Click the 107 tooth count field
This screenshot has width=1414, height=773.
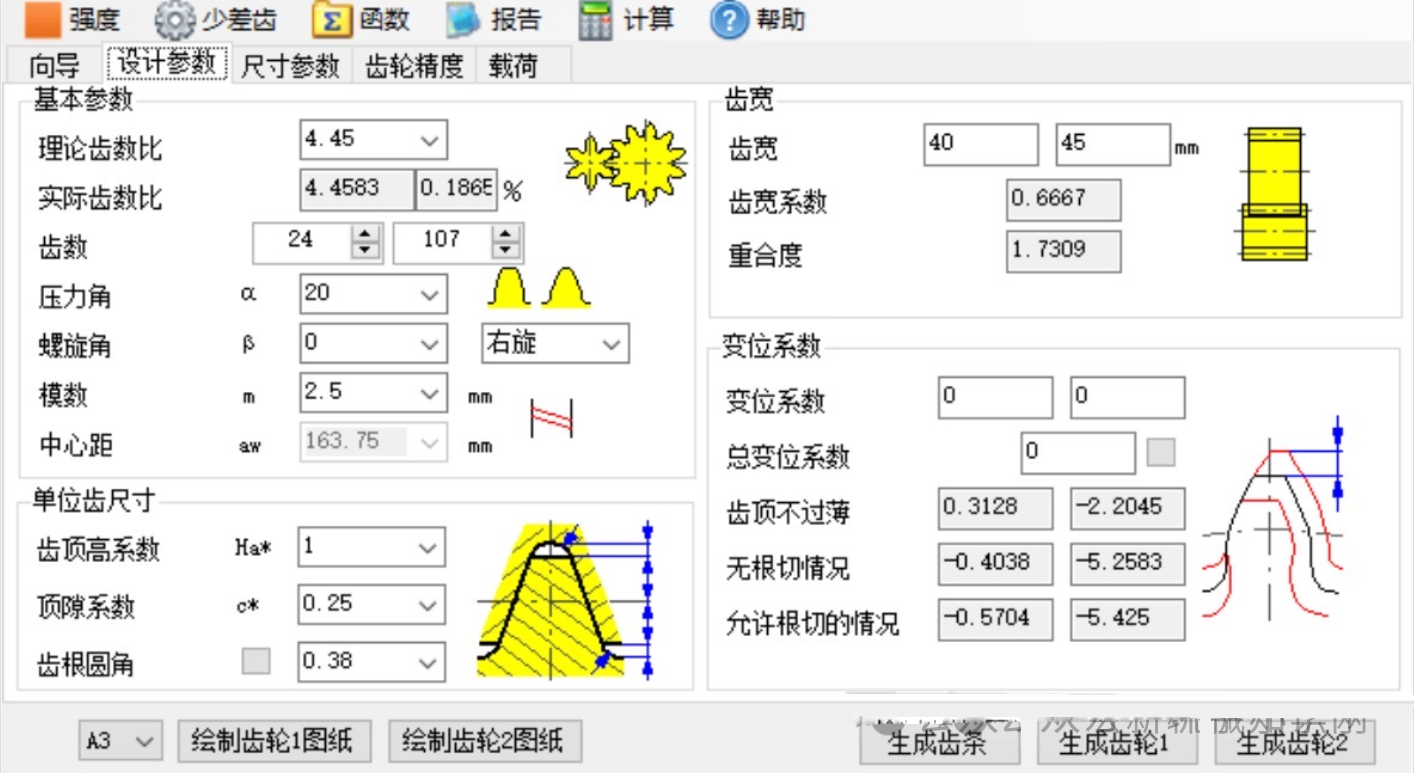point(444,242)
